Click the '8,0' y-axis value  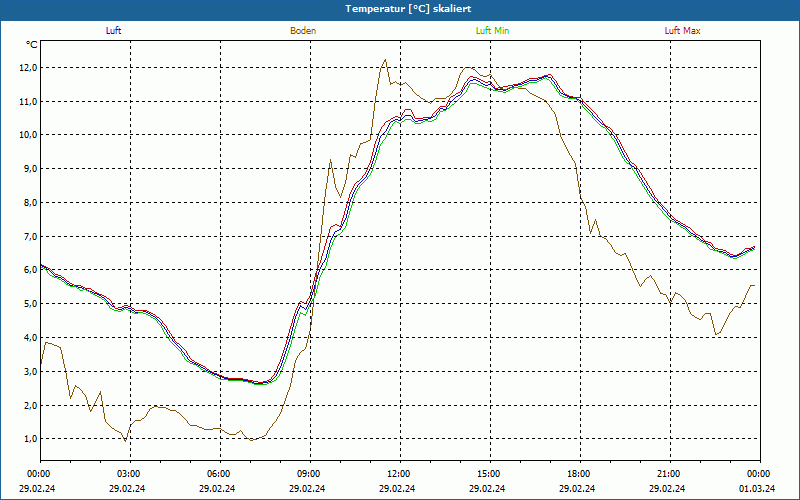point(30,203)
